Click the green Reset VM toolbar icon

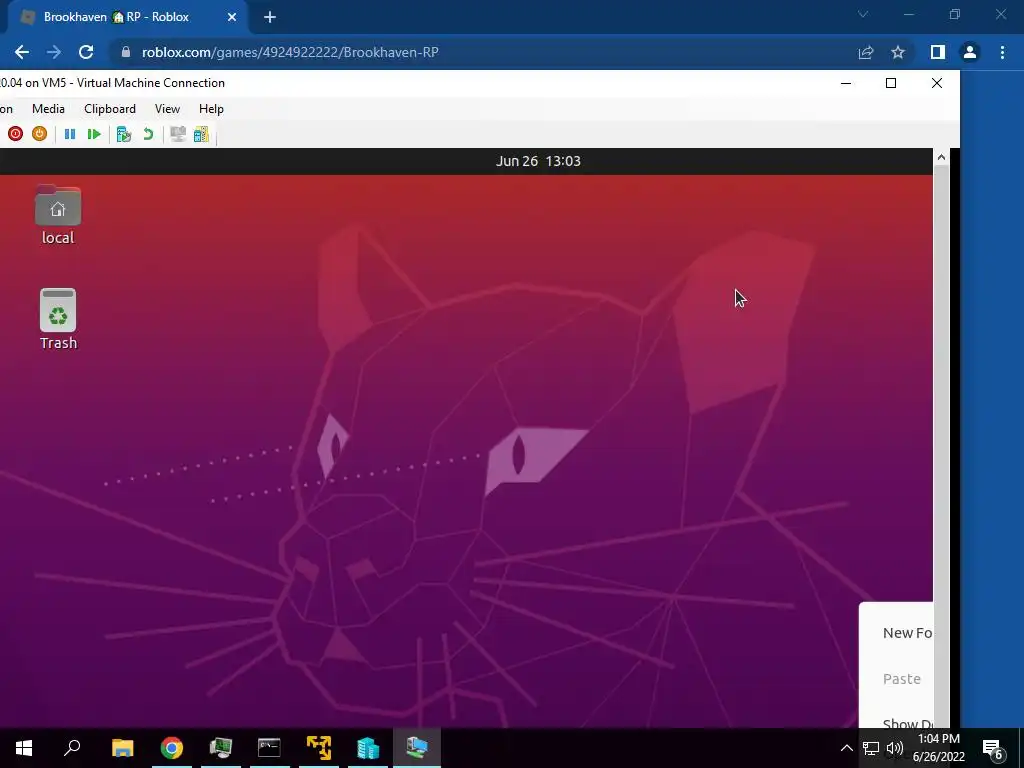click(94, 134)
